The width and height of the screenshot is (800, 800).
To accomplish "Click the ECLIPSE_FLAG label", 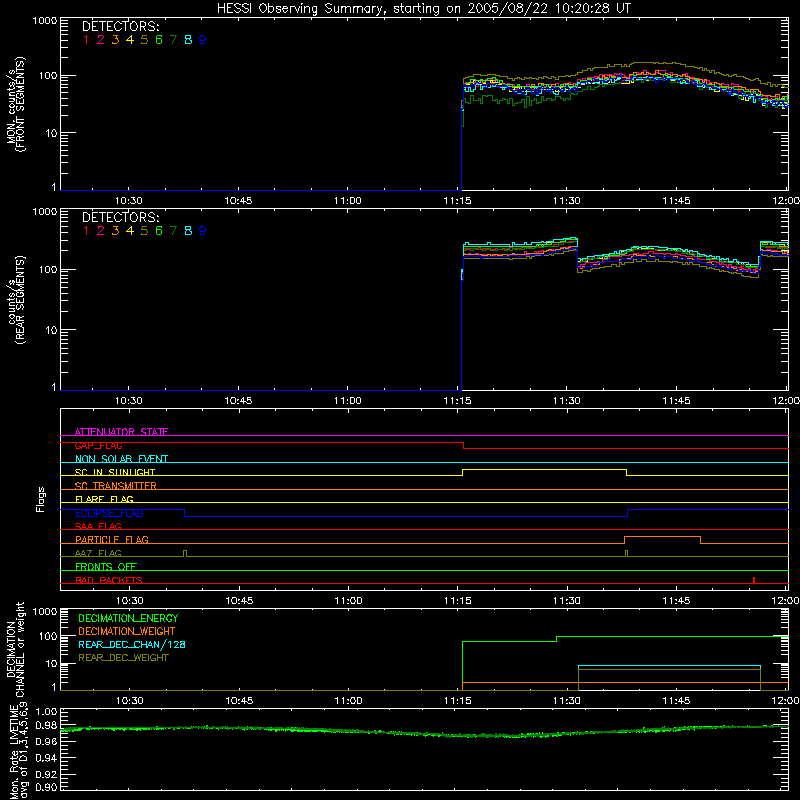I will (x=109, y=513).
